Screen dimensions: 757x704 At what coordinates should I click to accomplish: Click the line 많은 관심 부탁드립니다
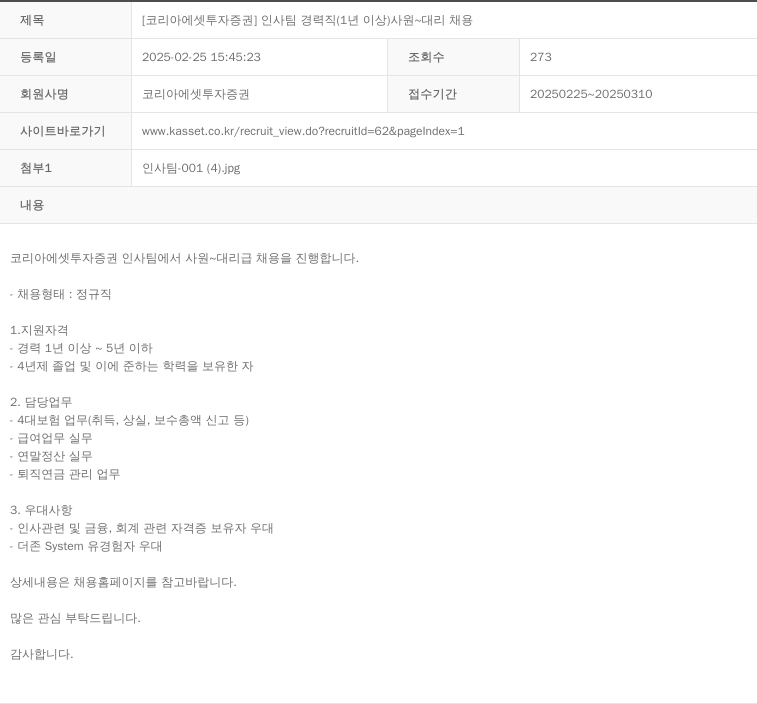75,618
